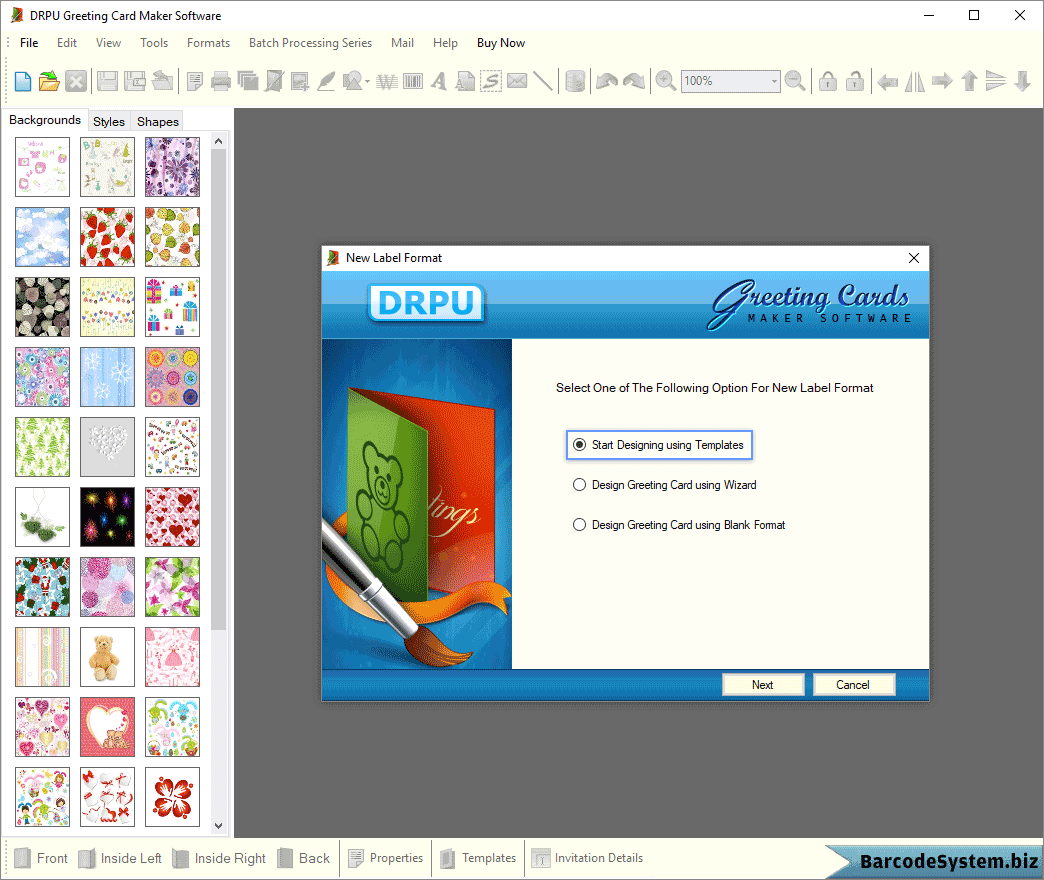Move object down with the down arrow icon
This screenshot has width=1044, height=880.
pyautogui.click(x=1023, y=81)
